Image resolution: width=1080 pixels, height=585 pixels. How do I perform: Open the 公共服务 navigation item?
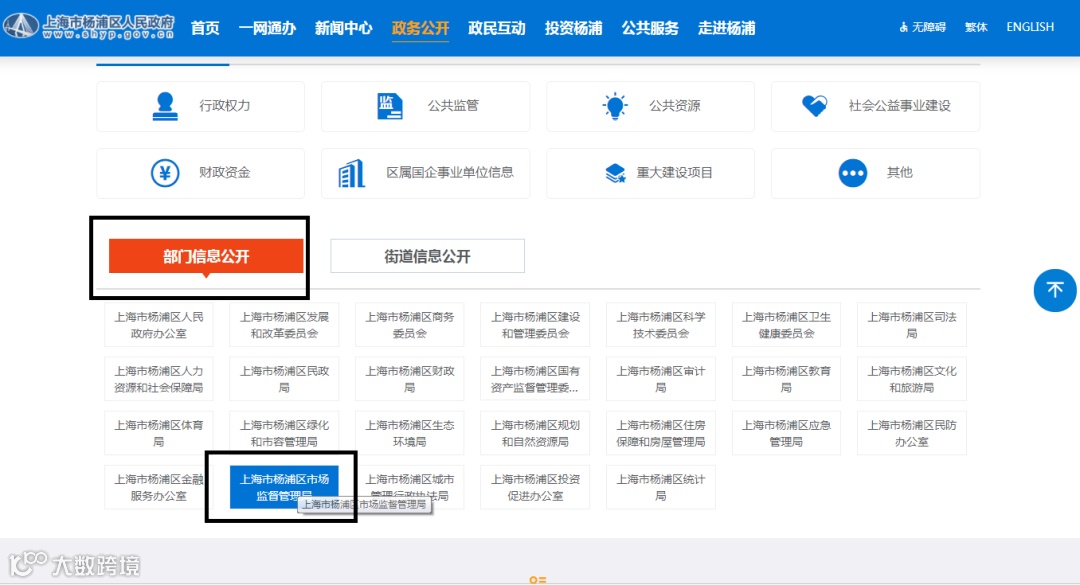[650, 28]
